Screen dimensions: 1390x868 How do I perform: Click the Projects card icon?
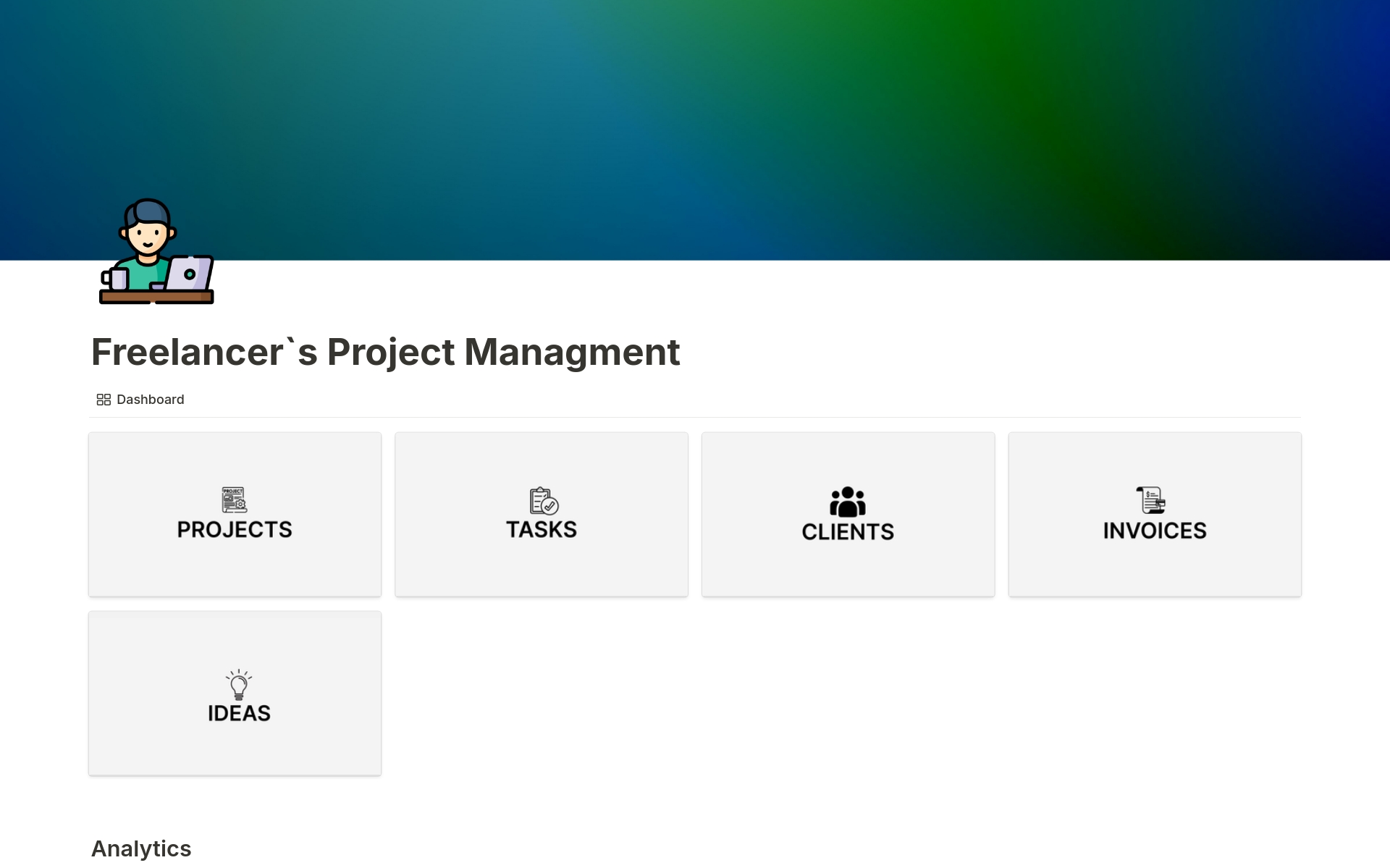point(234,500)
